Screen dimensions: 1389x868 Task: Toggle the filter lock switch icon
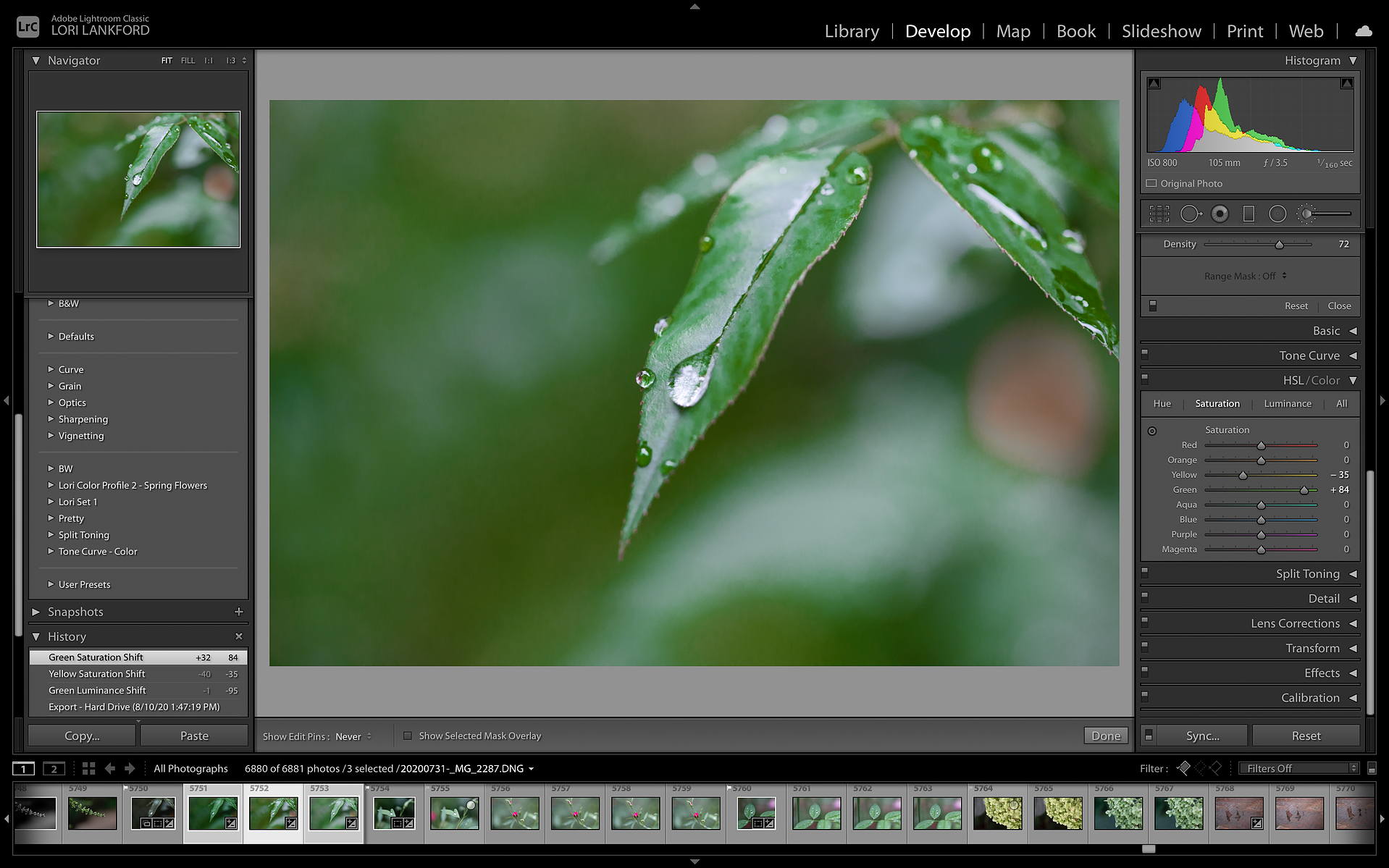tap(1372, 769)
